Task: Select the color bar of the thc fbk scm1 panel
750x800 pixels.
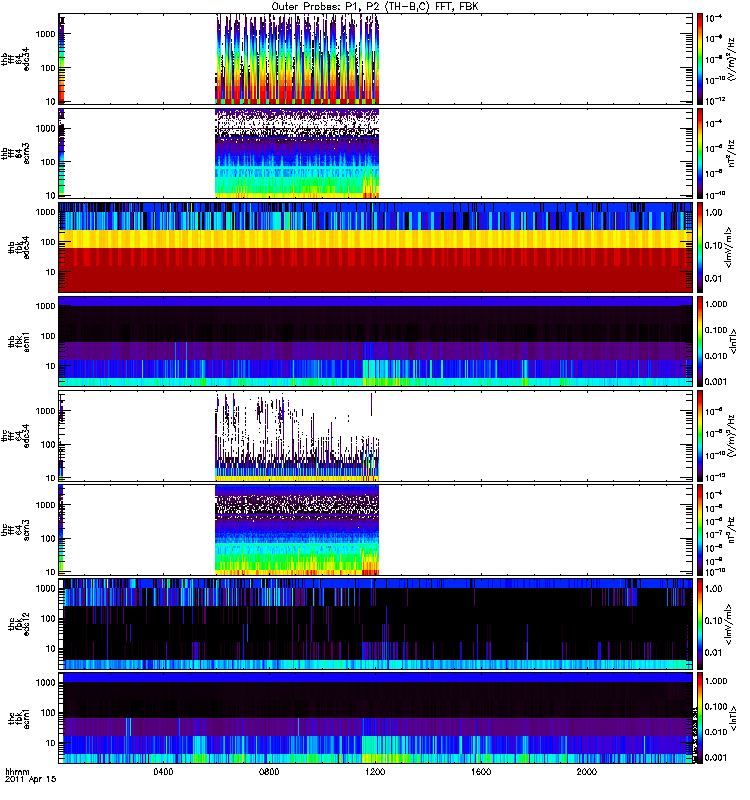Action: (700, 718)
